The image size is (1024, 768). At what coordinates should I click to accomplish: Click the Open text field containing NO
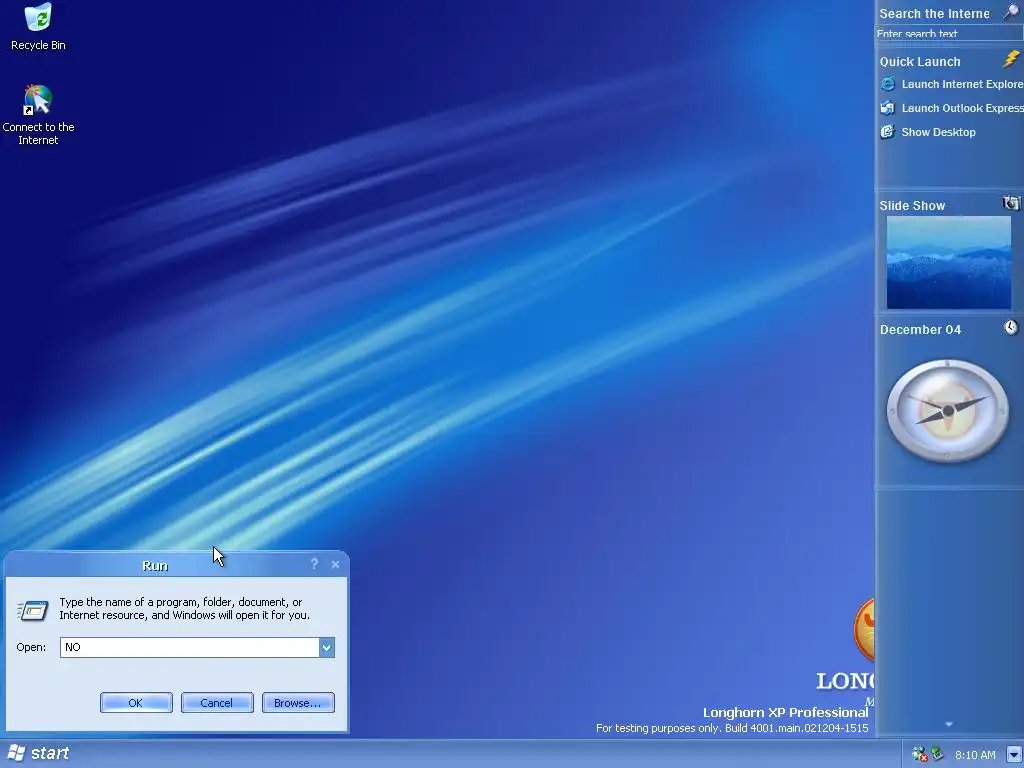click(x=190, y=647)
